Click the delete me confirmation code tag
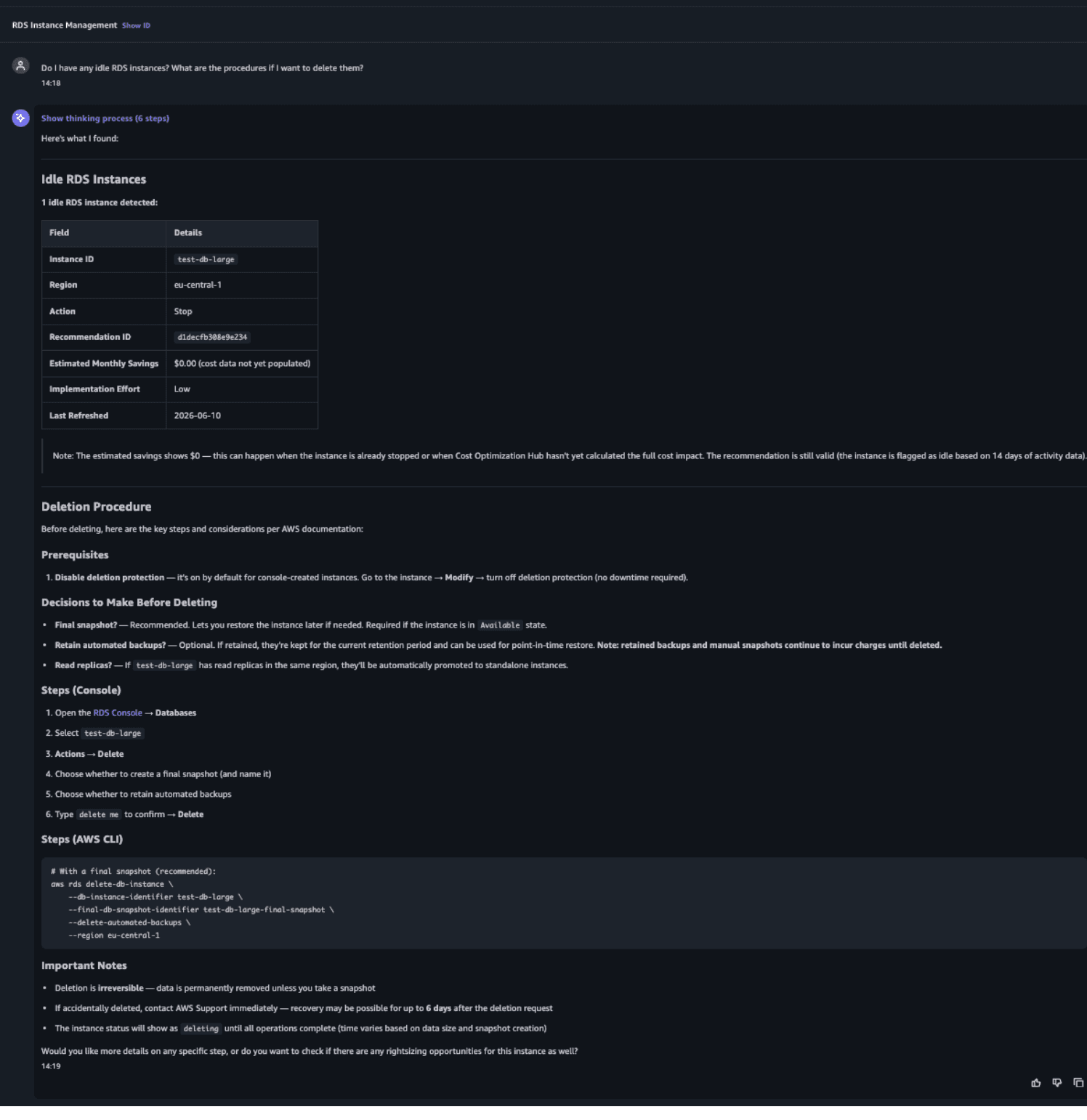Screen dimensions: 1087x1120 tap(99, 815)
